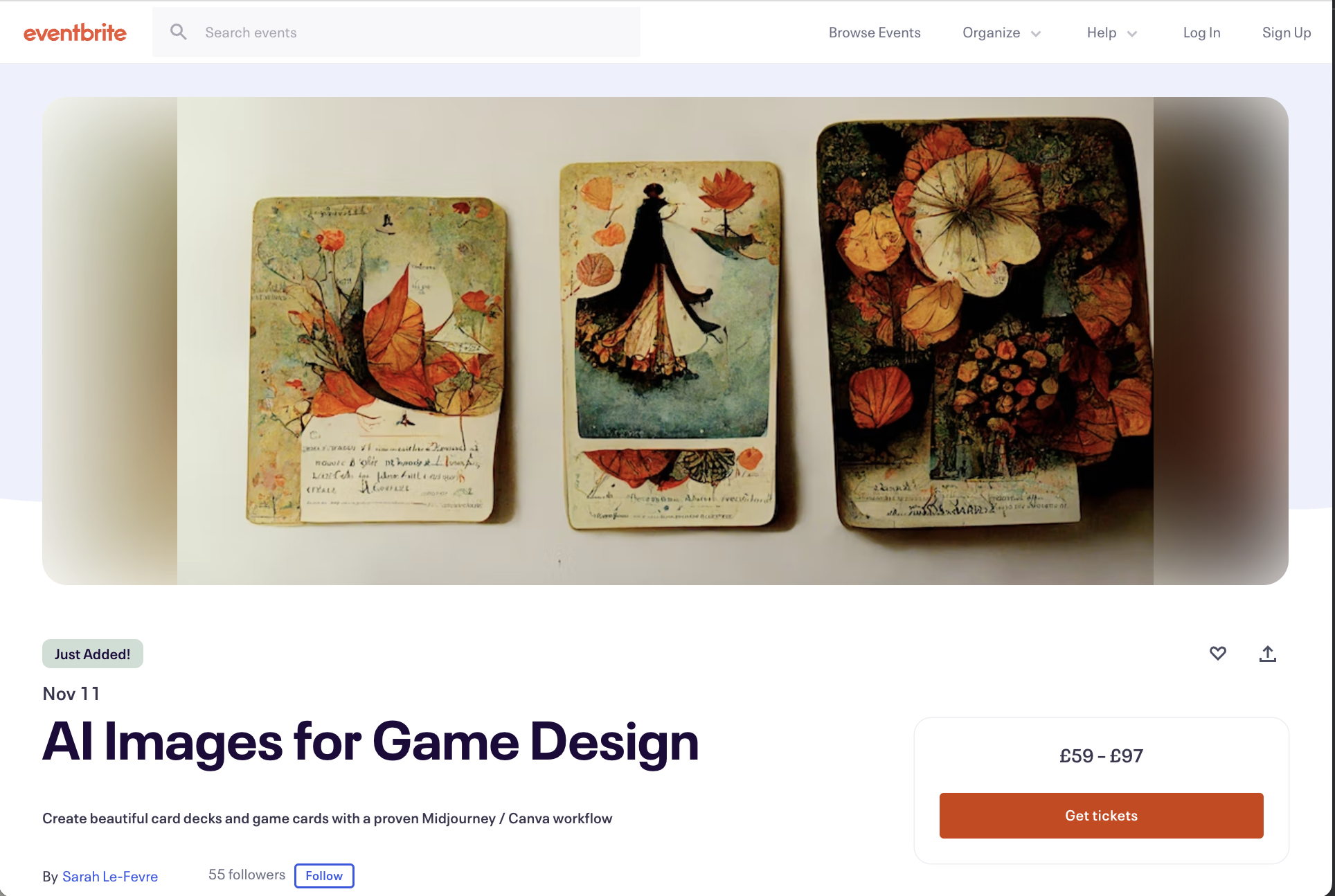This screenshot has width=1335, height=896.
Task: Open the Help menu
Action: [x=1112, y=33]
